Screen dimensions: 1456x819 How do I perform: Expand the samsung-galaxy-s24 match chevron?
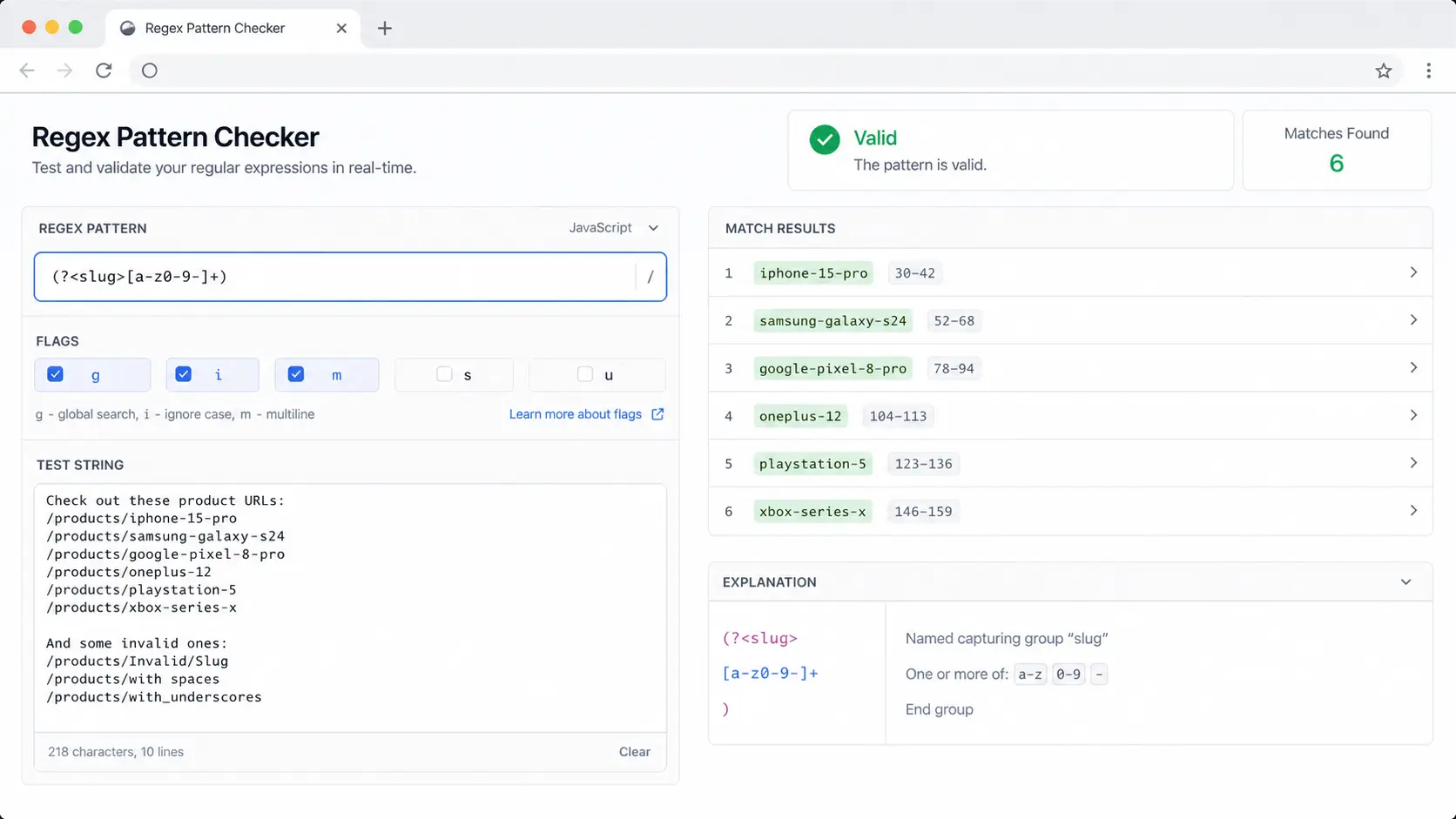[1413, 320]
